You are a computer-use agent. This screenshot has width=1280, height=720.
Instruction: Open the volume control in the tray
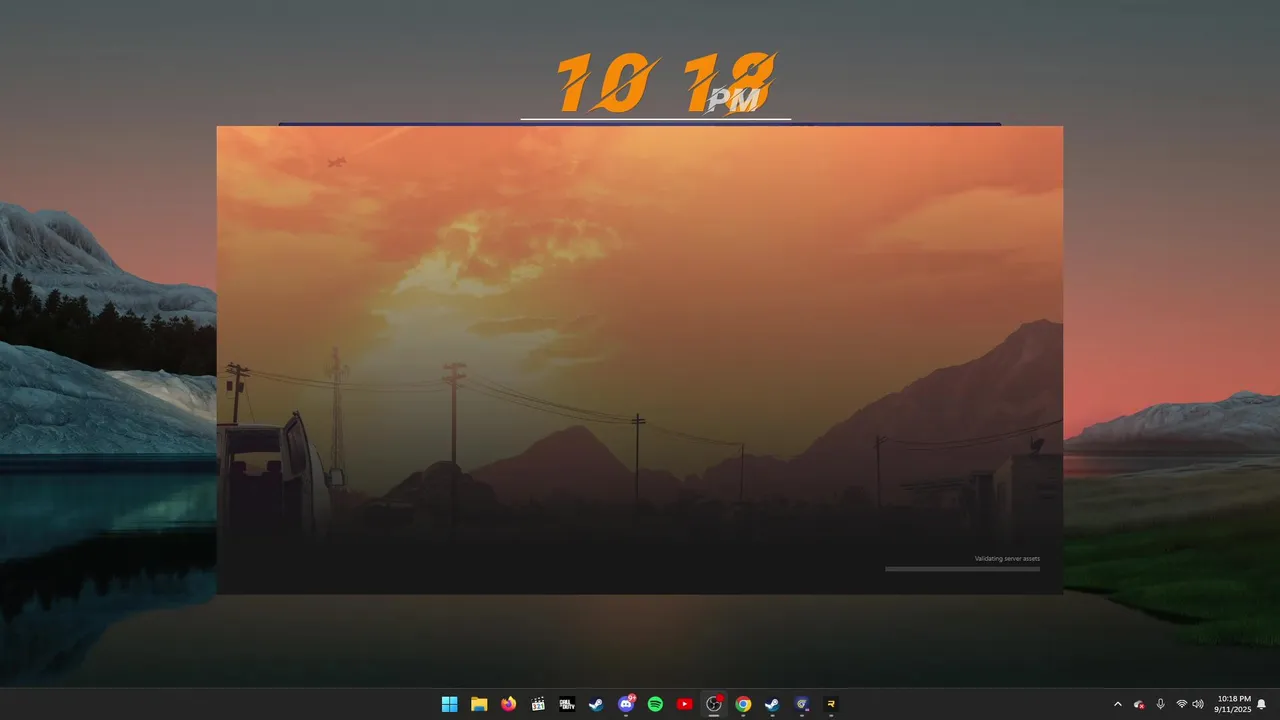[x=1198, y=704]
